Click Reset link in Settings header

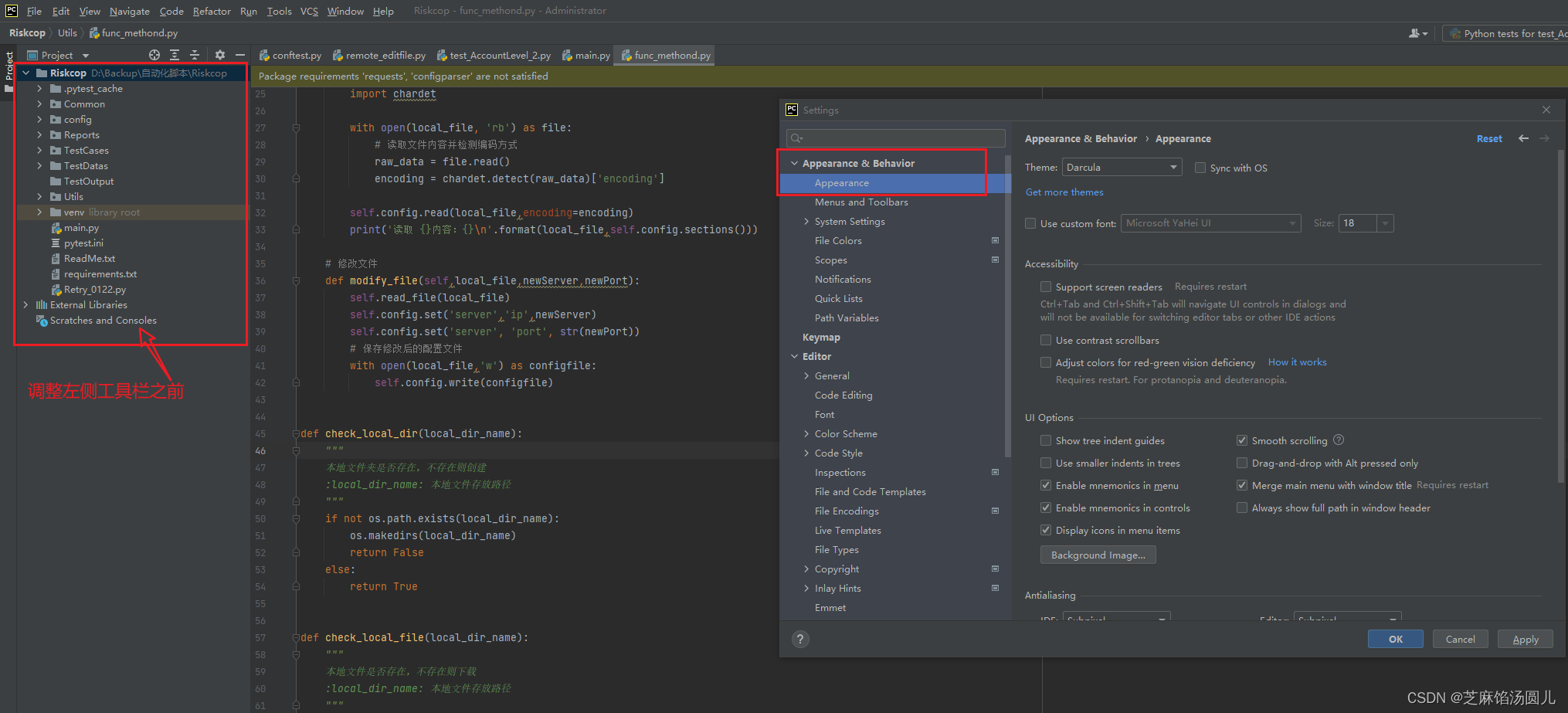(1488, 138)
